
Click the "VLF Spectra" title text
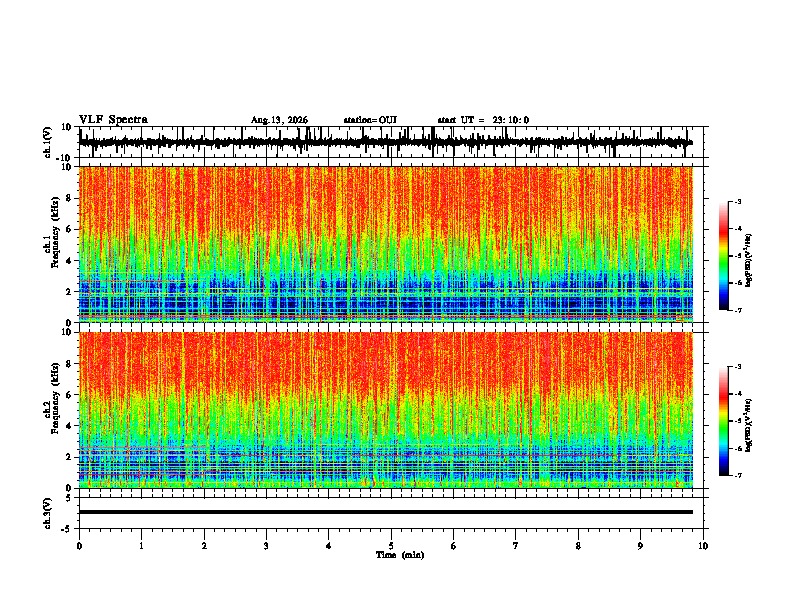pyautogui.click(x=113, y=120)
